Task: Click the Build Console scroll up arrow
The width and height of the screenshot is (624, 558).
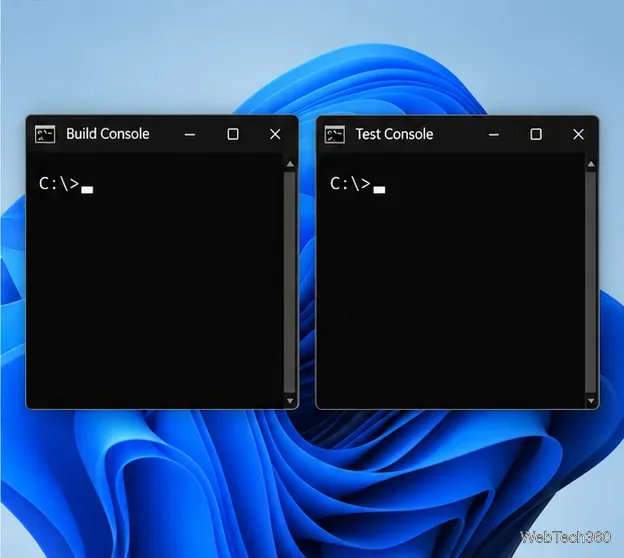Action: pos(290,164)
